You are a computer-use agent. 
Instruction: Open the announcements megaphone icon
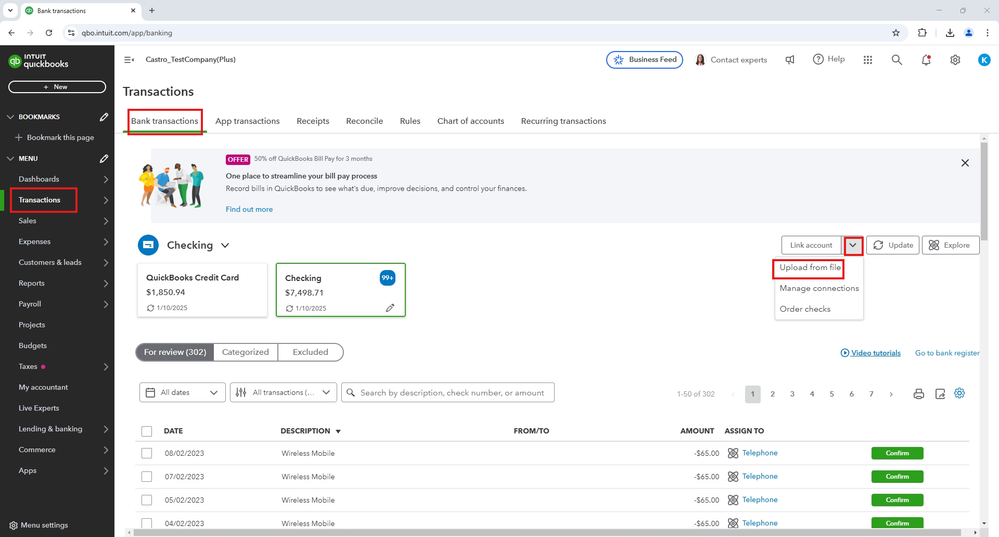(790, 59)
